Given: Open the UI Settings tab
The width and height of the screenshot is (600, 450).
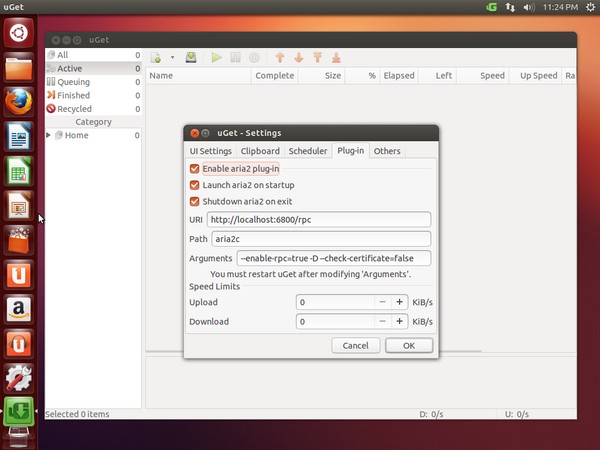Looking at the screenshot, I should pyautogui.click(x=210, y=151).
